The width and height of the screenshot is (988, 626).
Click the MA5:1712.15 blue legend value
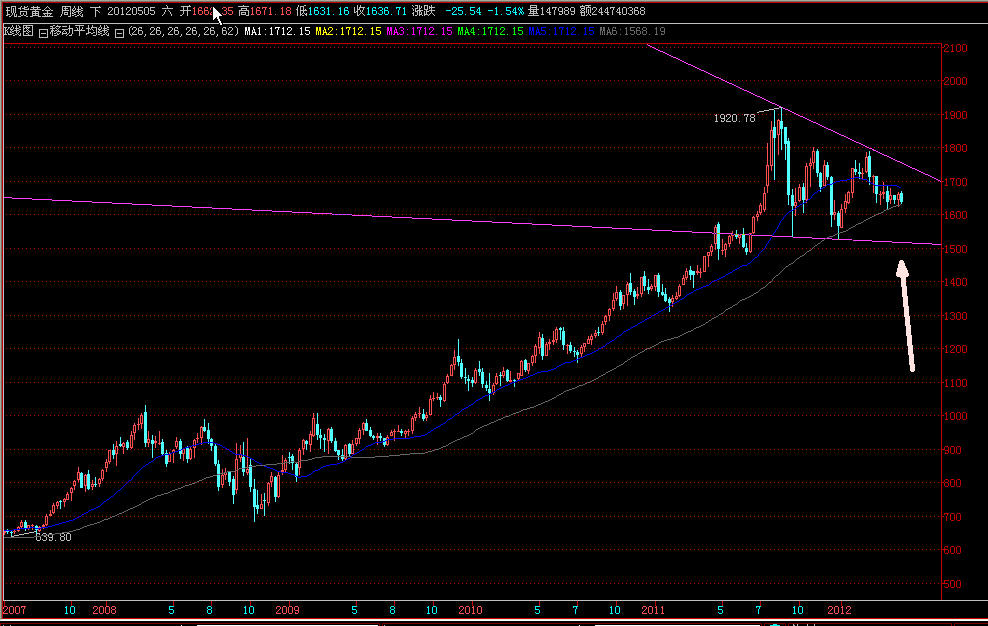561,32
